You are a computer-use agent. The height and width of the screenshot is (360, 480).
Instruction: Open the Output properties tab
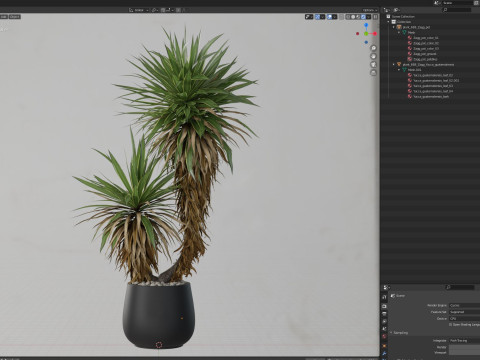click(384, 314)
